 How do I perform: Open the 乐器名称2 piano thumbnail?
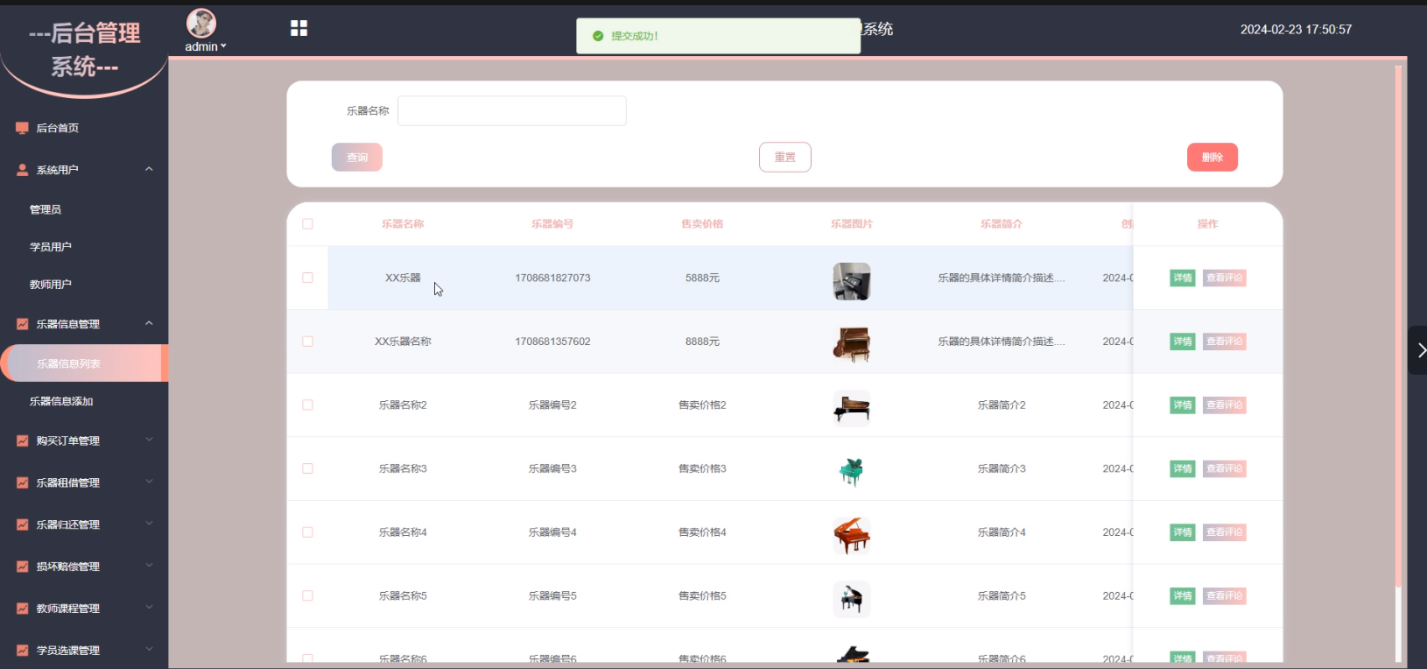pos(851,408)
